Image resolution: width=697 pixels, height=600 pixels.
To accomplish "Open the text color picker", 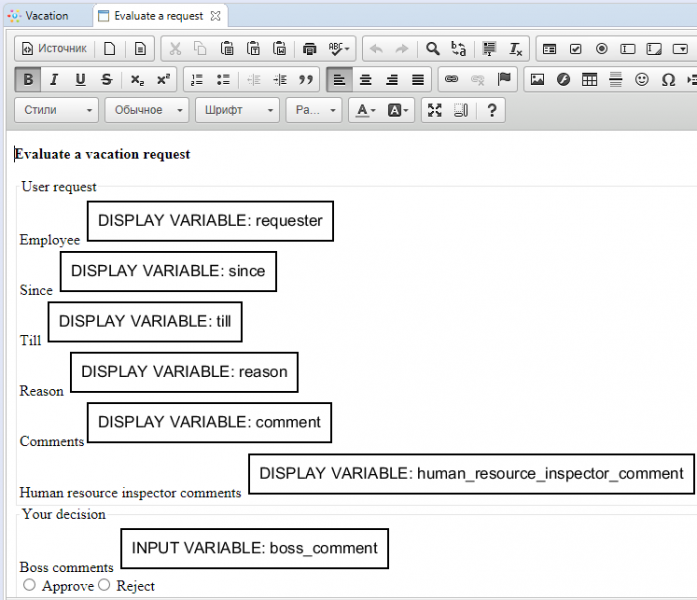I will tap(364, 111).
